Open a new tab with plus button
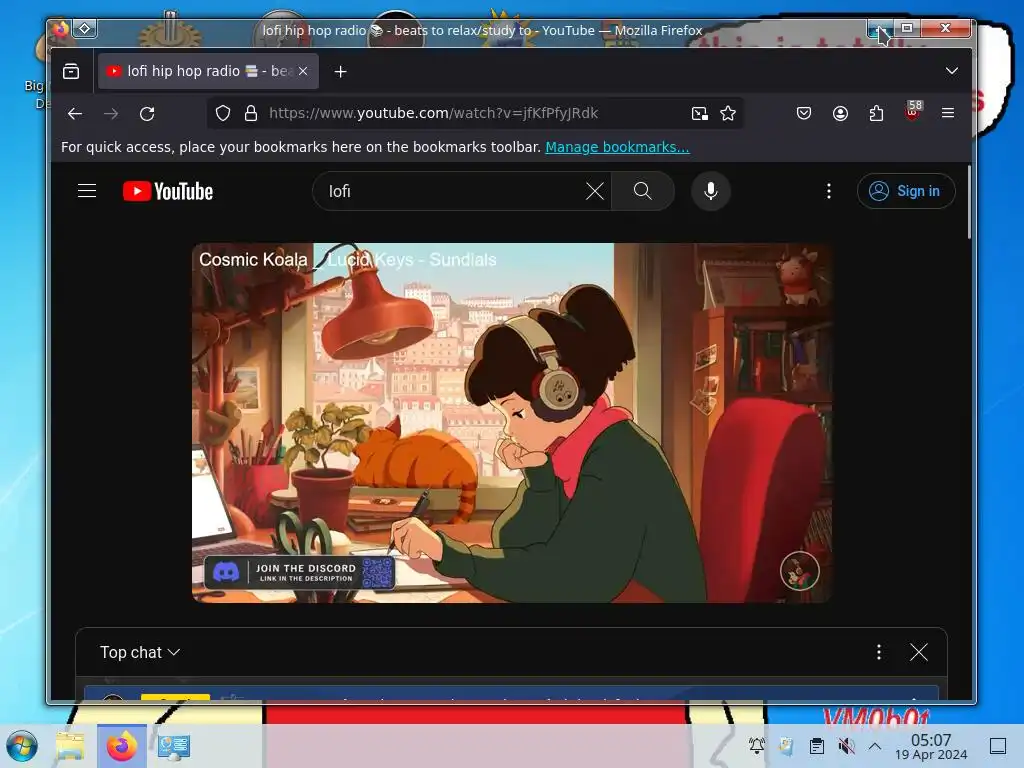 (340, 71)
